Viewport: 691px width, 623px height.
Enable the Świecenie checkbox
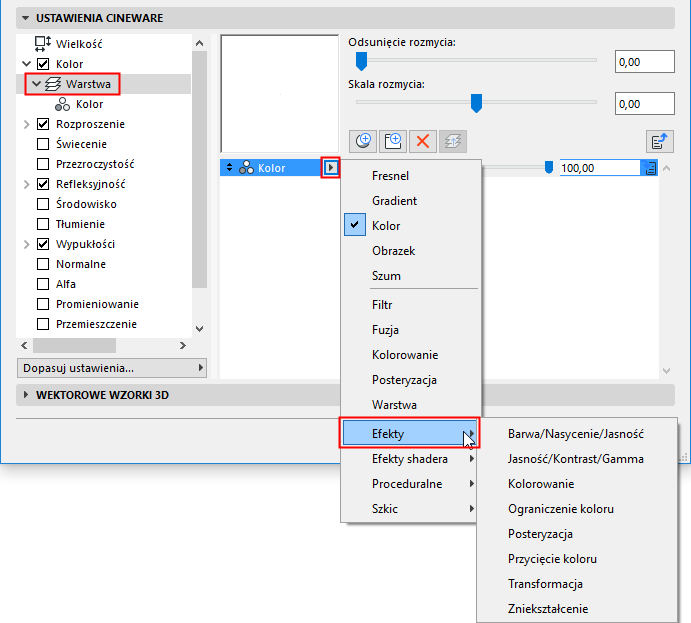point(43,144)
